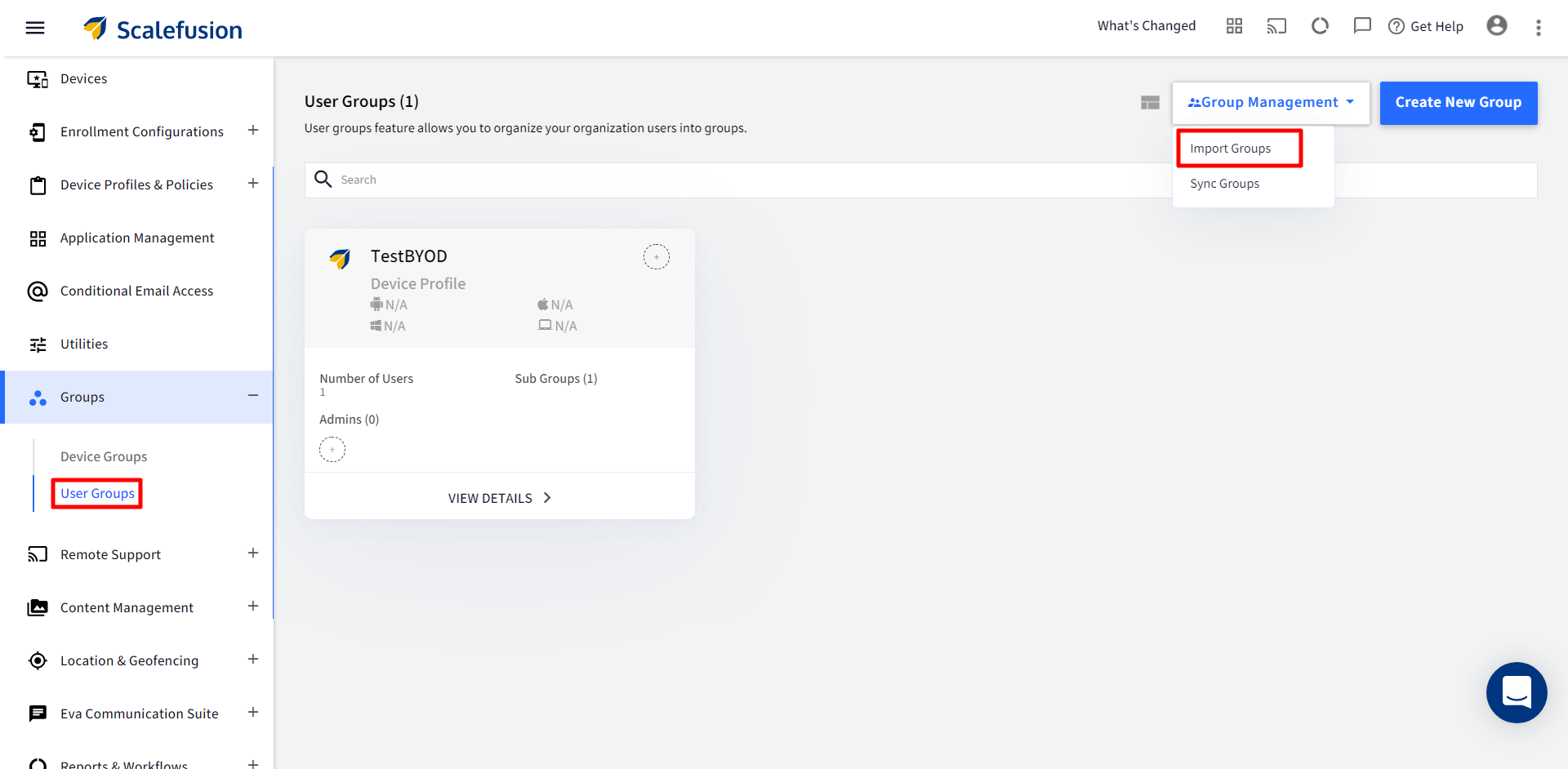Viewport: 1568px width, 769px height.
Task: Open the apps grid icon in header
Action: (x=1234, y=26)
